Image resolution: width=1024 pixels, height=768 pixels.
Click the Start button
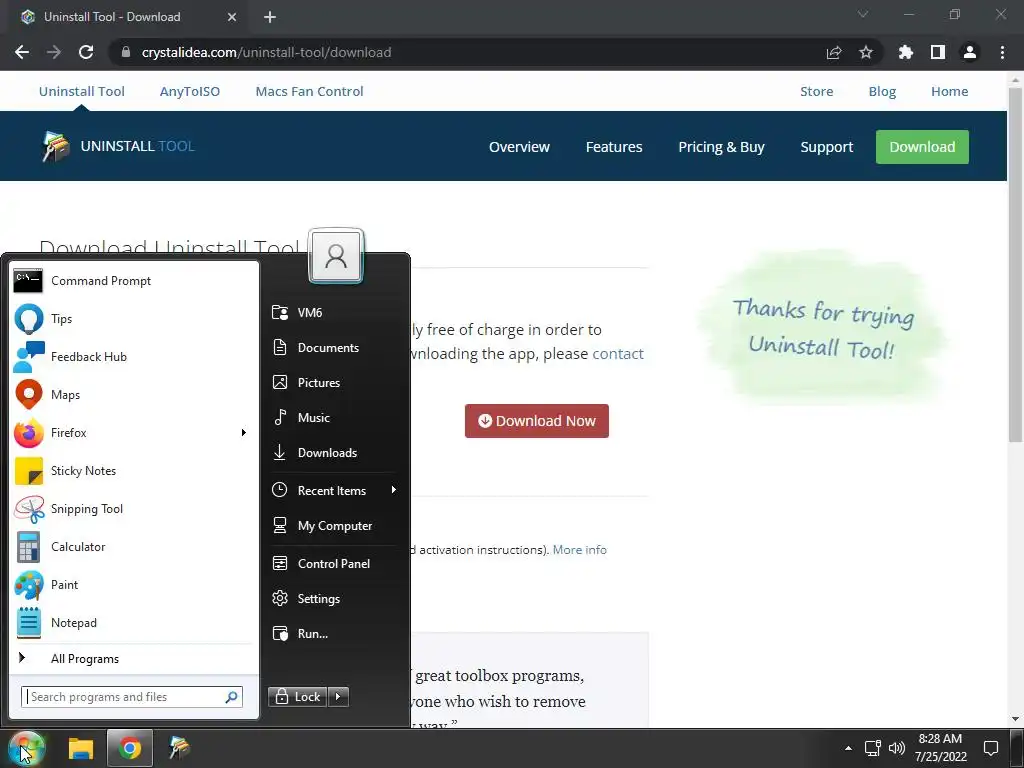pos(25,748)
